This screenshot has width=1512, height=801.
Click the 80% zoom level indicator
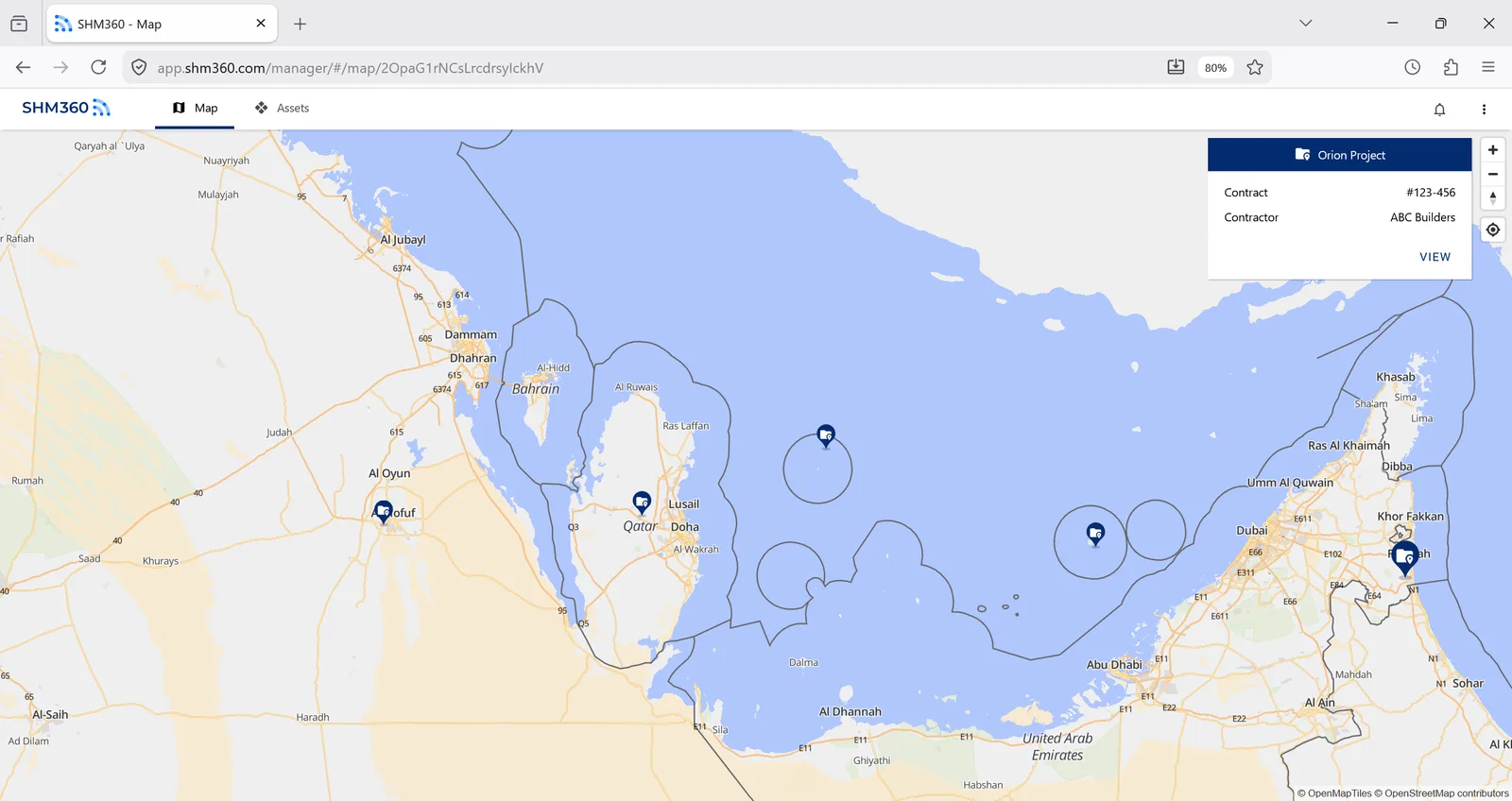tap(1215, 68)
